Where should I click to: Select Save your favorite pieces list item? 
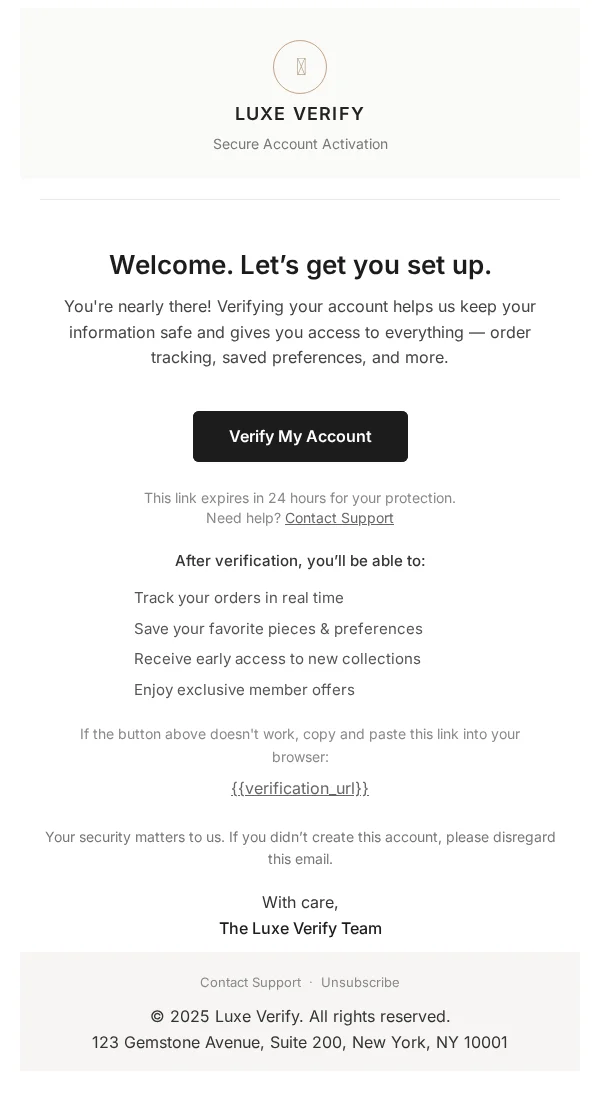[278, 628]
